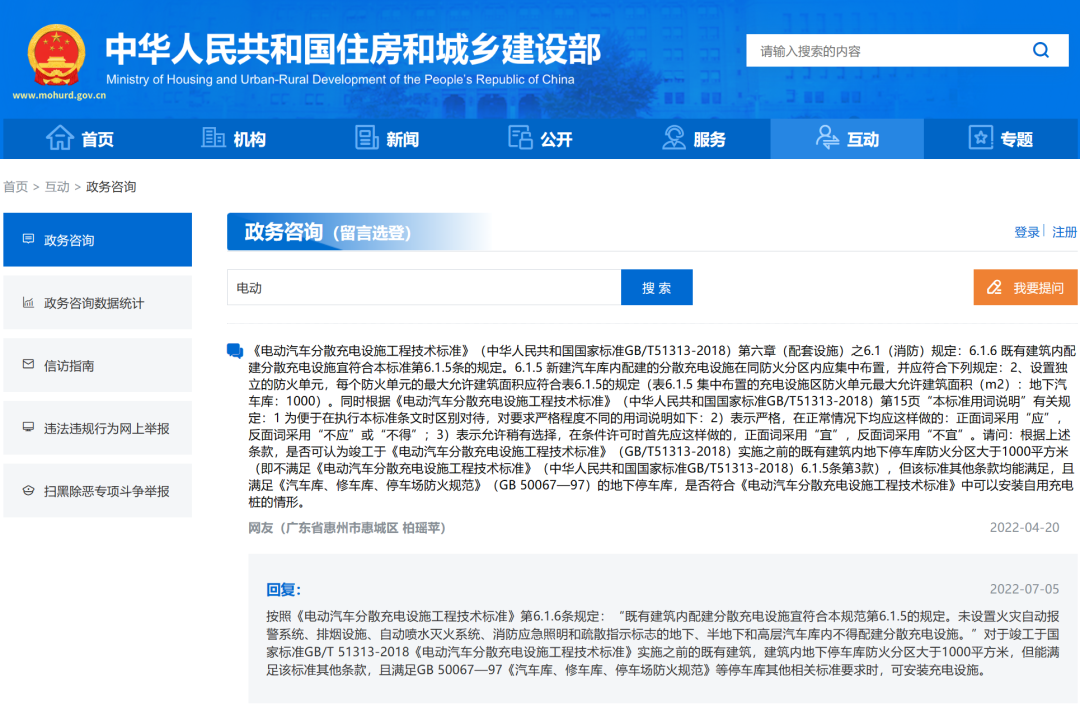The image size is (1080, 710).
Task: Click the 首页 breadcrumb link
Action: point(15,187)
